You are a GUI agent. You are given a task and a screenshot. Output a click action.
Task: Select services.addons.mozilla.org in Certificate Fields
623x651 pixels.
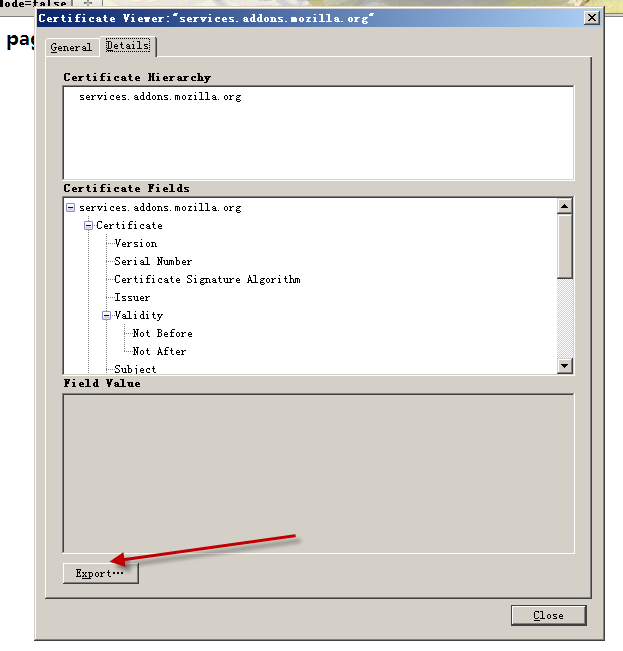160,208
